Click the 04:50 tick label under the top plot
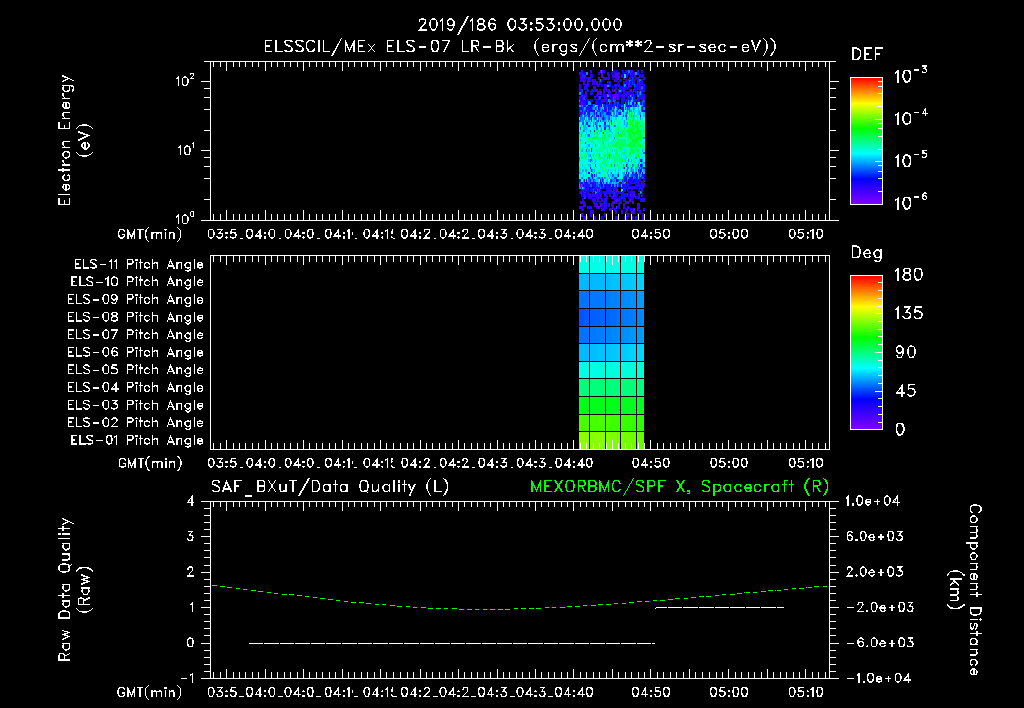Screen dimensions: 1024x708 tap(650, 234)
